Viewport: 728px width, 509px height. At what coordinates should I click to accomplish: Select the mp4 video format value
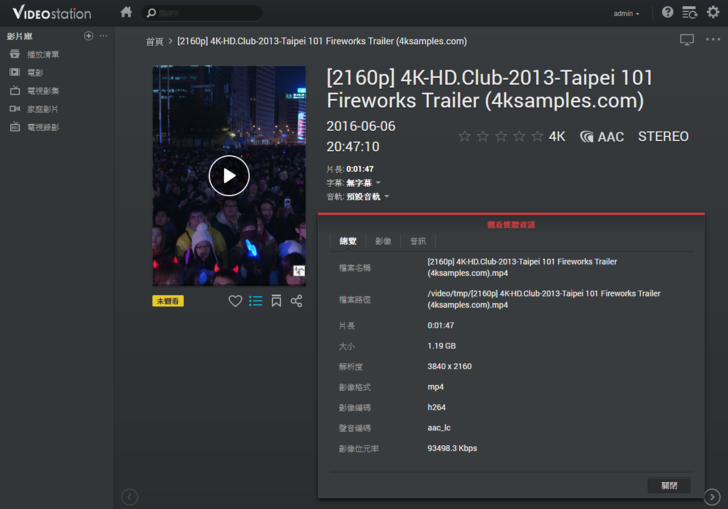(436, 387)
